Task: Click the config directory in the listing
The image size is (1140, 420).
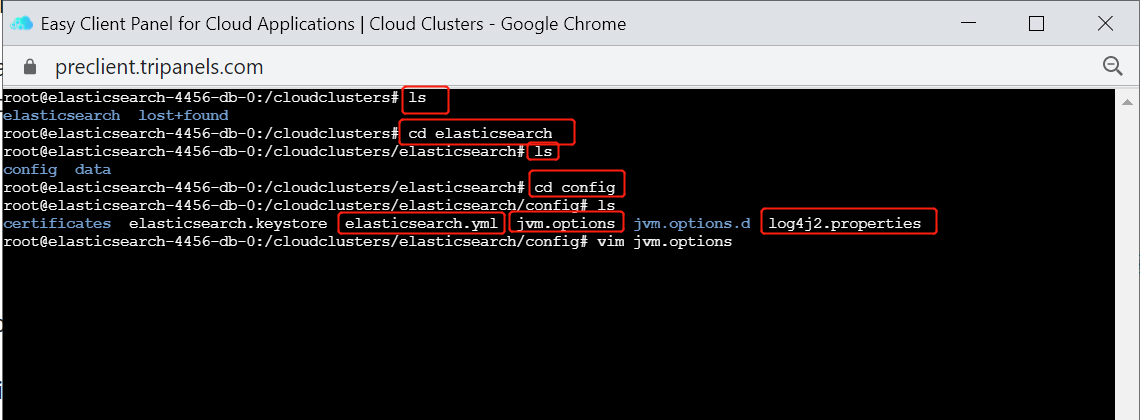Action: pyautogui.click(x=30, y=169)
